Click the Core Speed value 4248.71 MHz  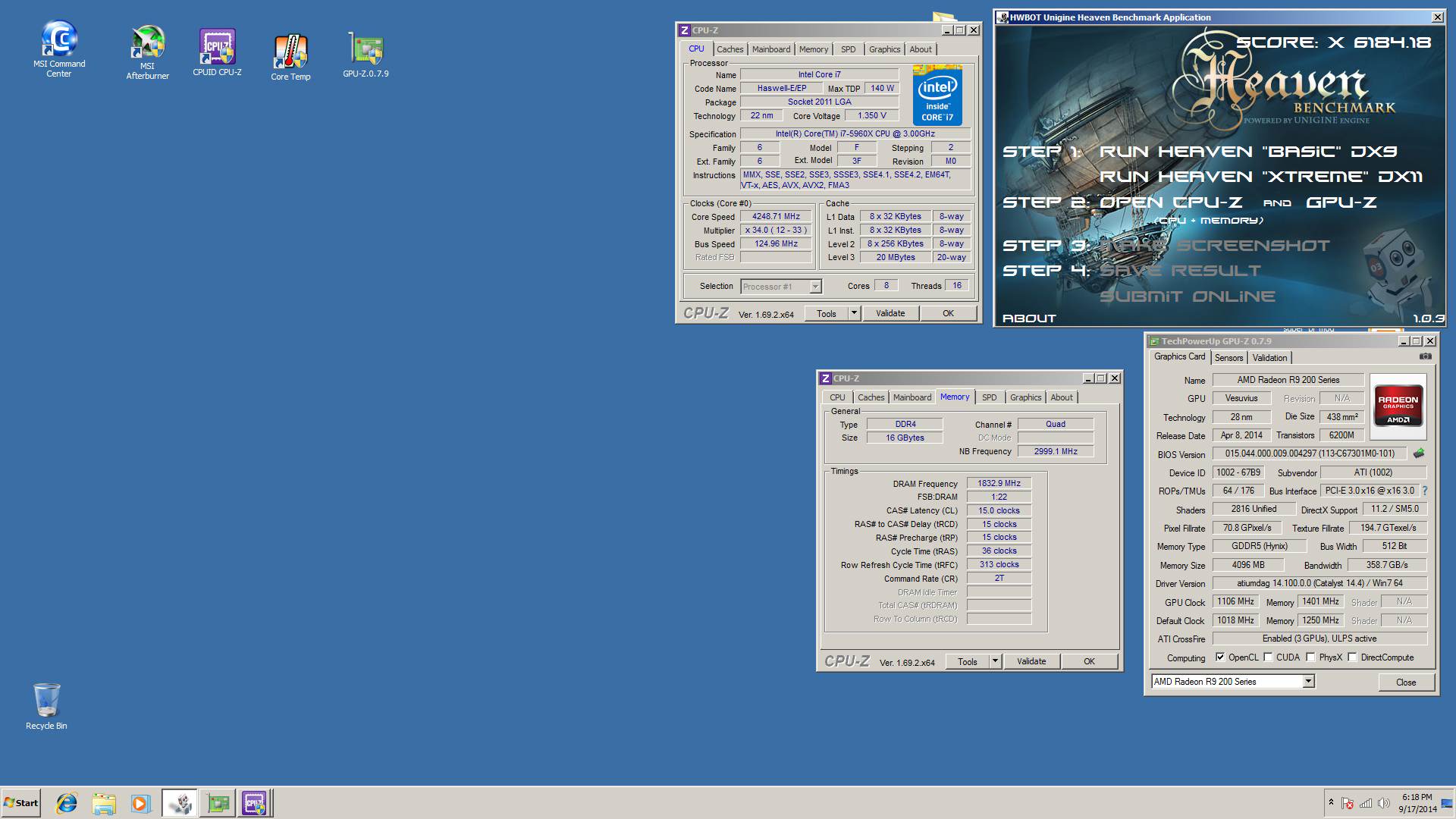[x=776, y=216]
